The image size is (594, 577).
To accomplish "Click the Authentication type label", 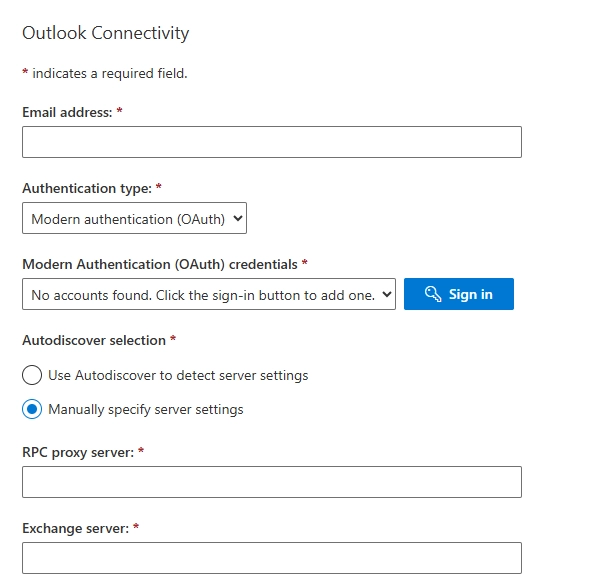I will coord(87,188).
